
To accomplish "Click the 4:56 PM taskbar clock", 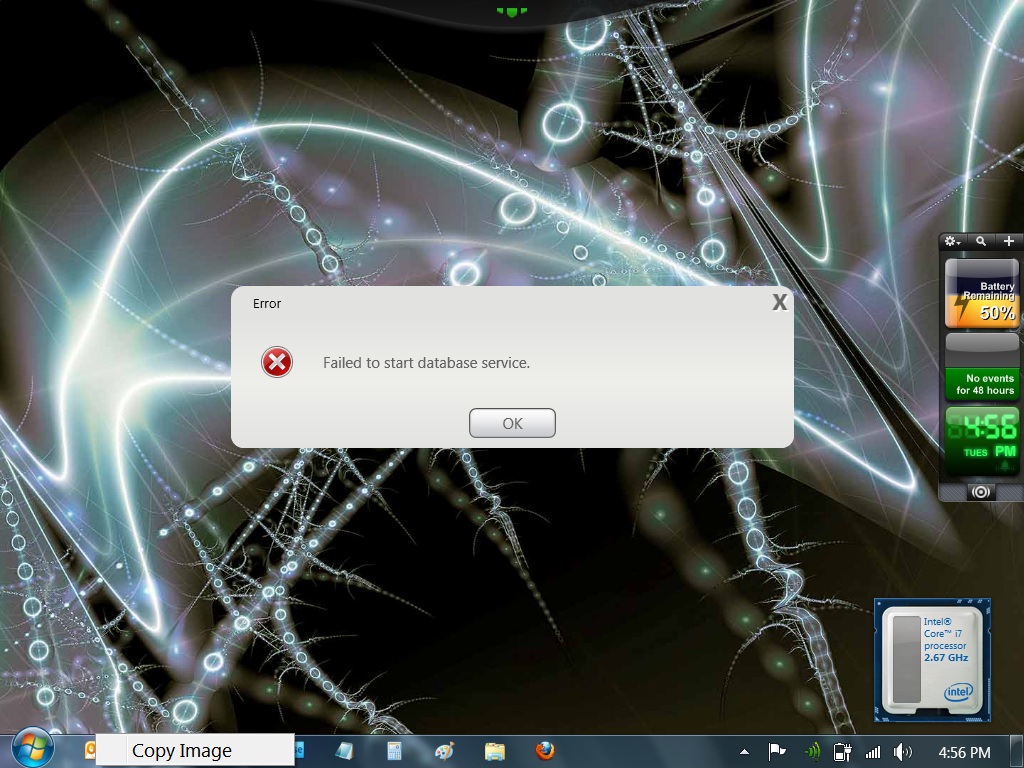I will click(964, 752).
